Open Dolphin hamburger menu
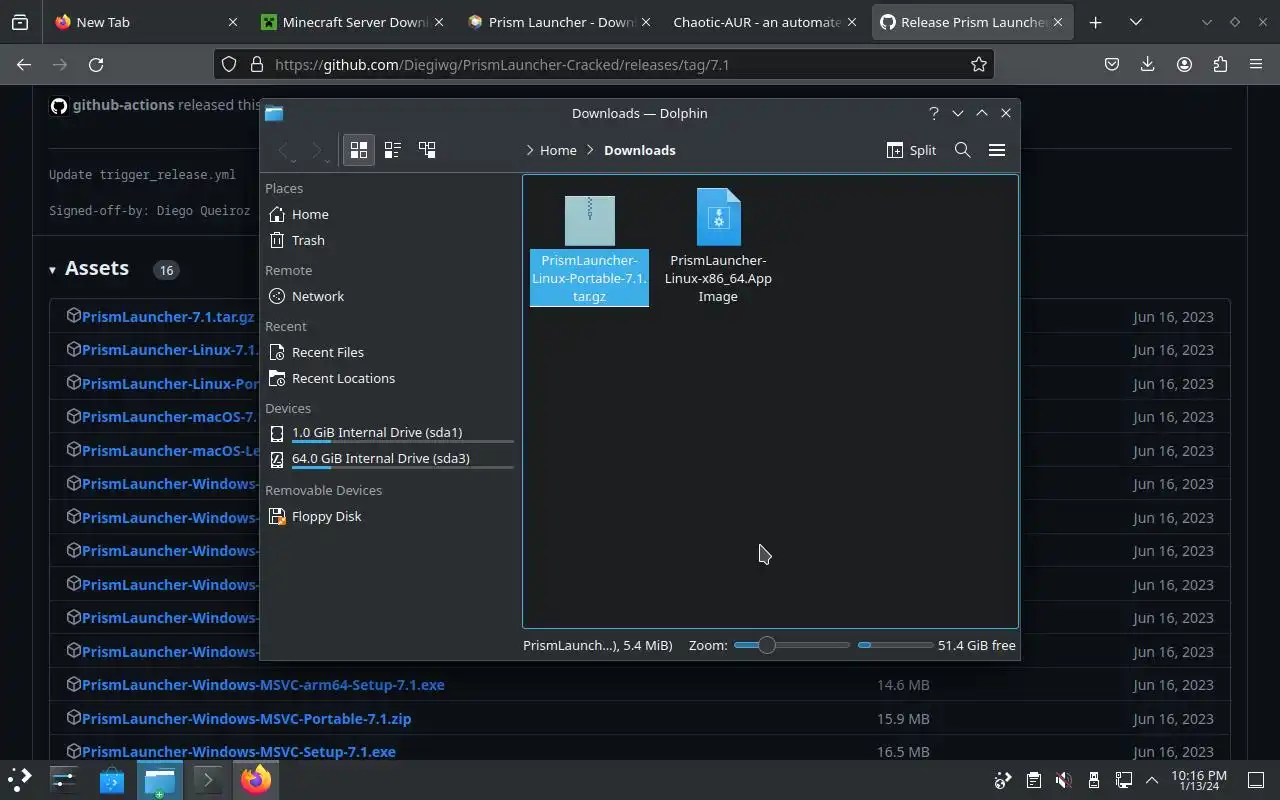Screen dimensions: 1280x800 point(997,150)
